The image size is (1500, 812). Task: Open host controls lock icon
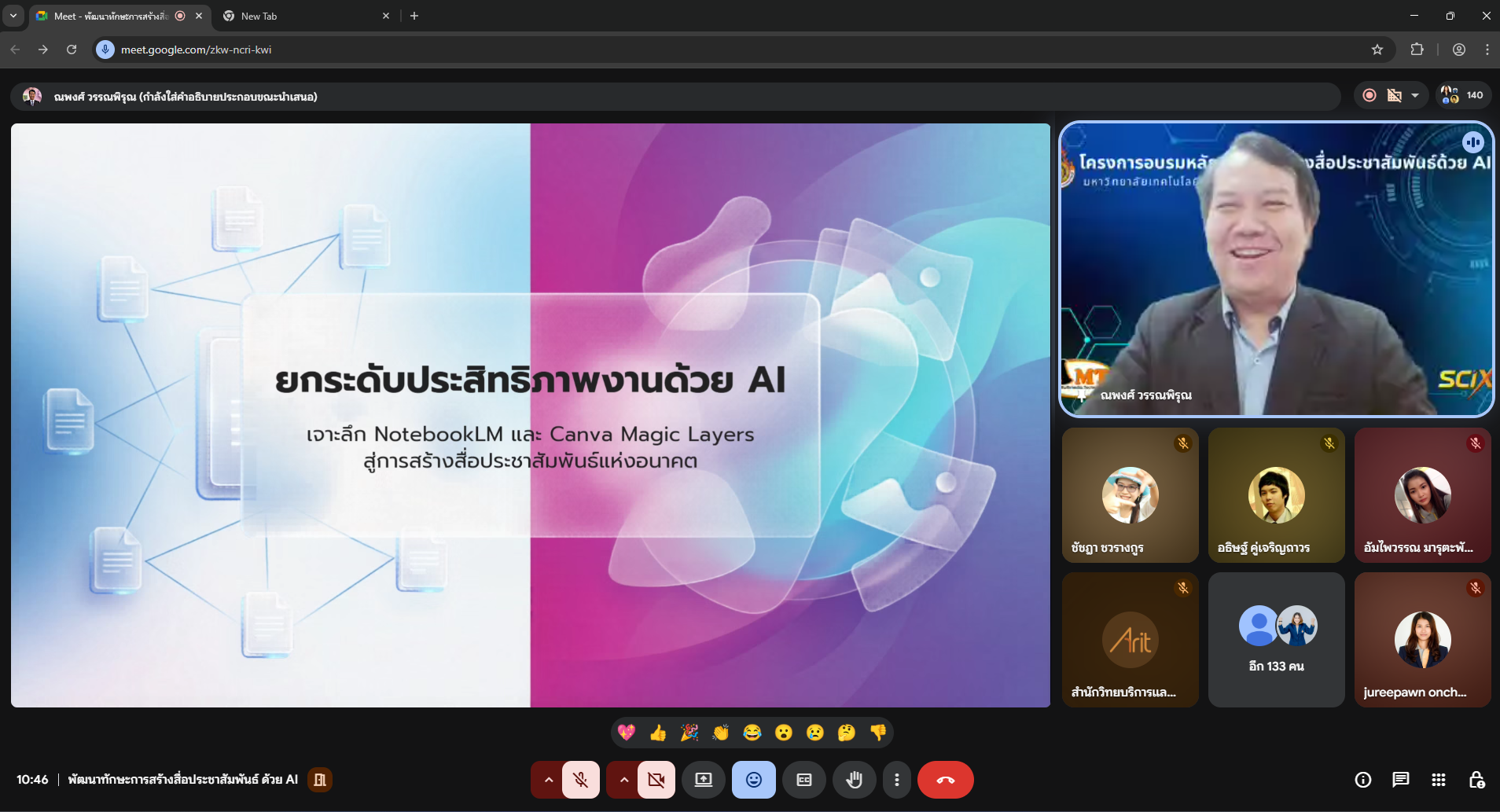pos(1476,780)
